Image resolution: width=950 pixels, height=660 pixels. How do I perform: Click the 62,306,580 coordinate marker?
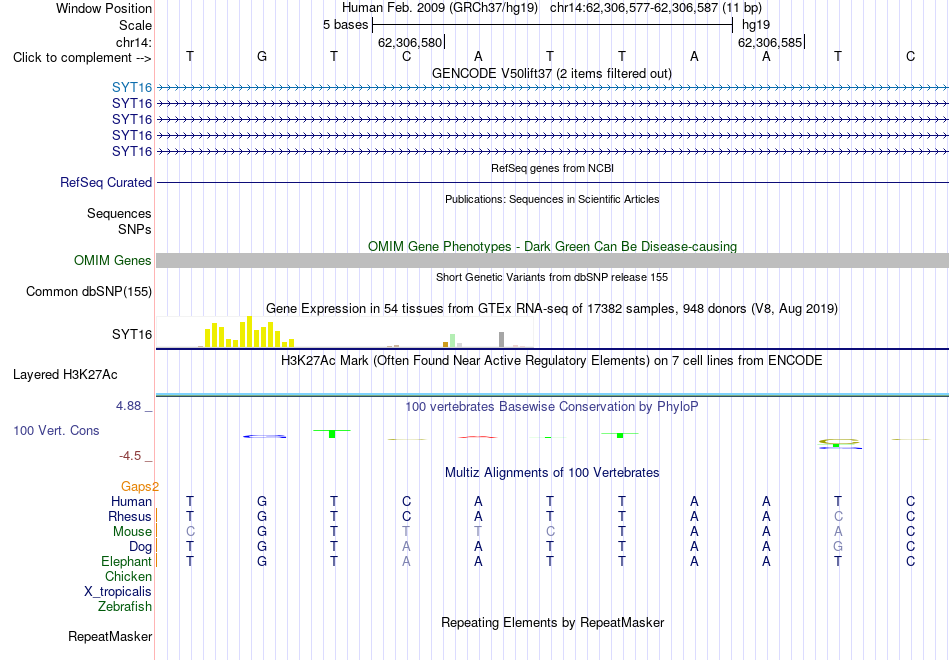tap(410, 42)
